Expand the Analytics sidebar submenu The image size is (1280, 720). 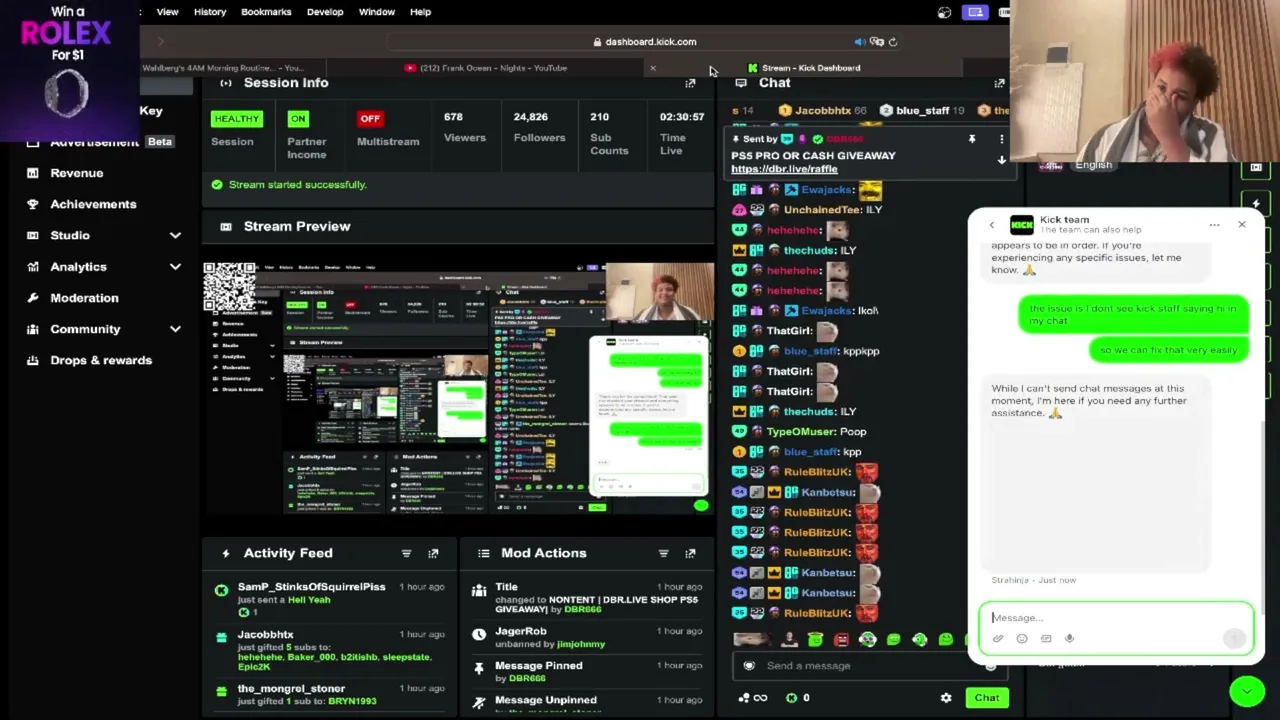pos(175,267)
